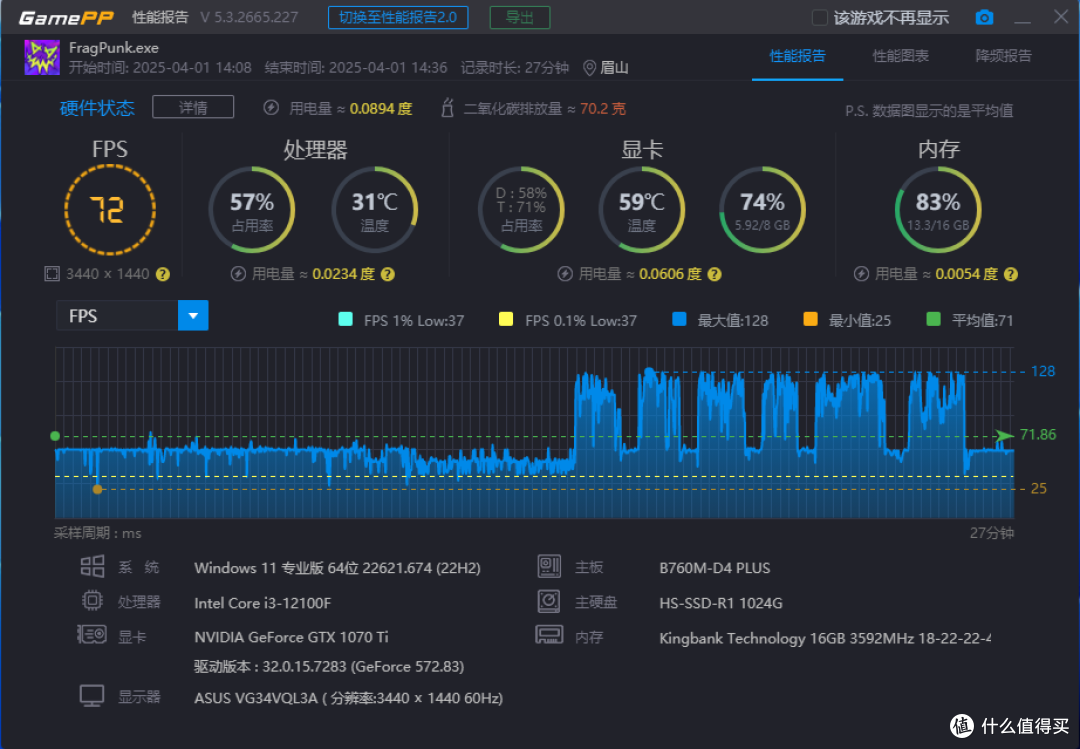Click the FragPunk game icon

(42, 57)
